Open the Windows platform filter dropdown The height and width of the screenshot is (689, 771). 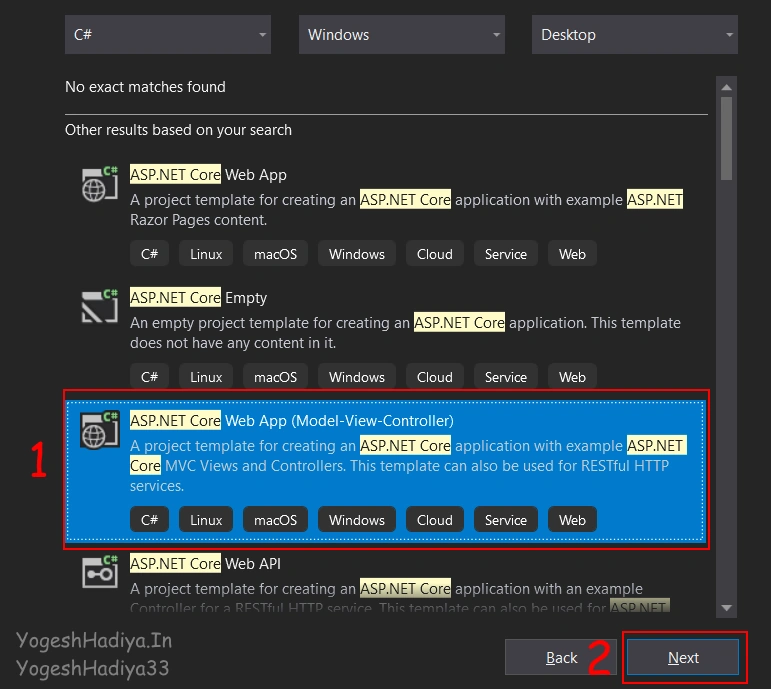pyautogui.click(x=402, y=34)
